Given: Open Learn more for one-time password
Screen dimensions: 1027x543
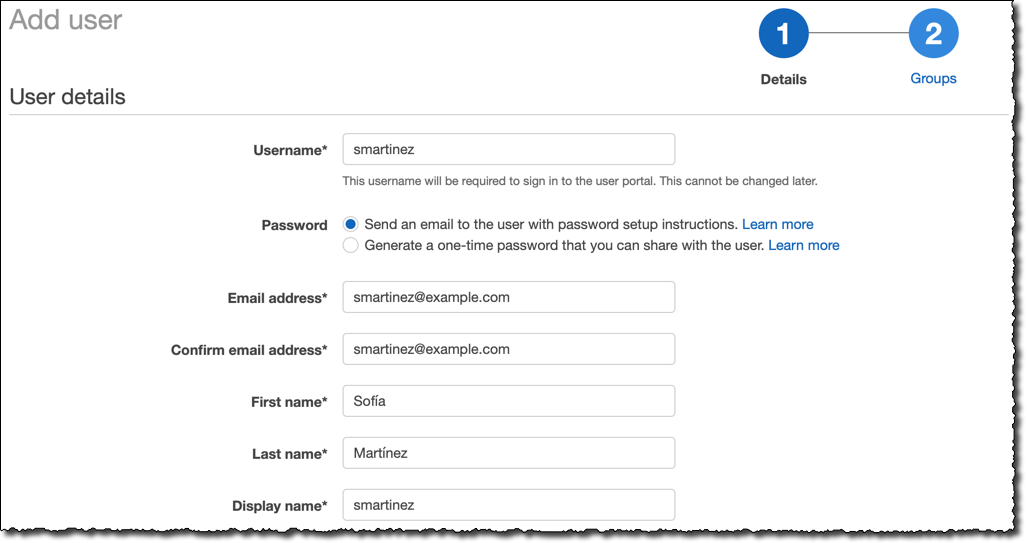Looking at the screenshot, I should tap(803, 245).
